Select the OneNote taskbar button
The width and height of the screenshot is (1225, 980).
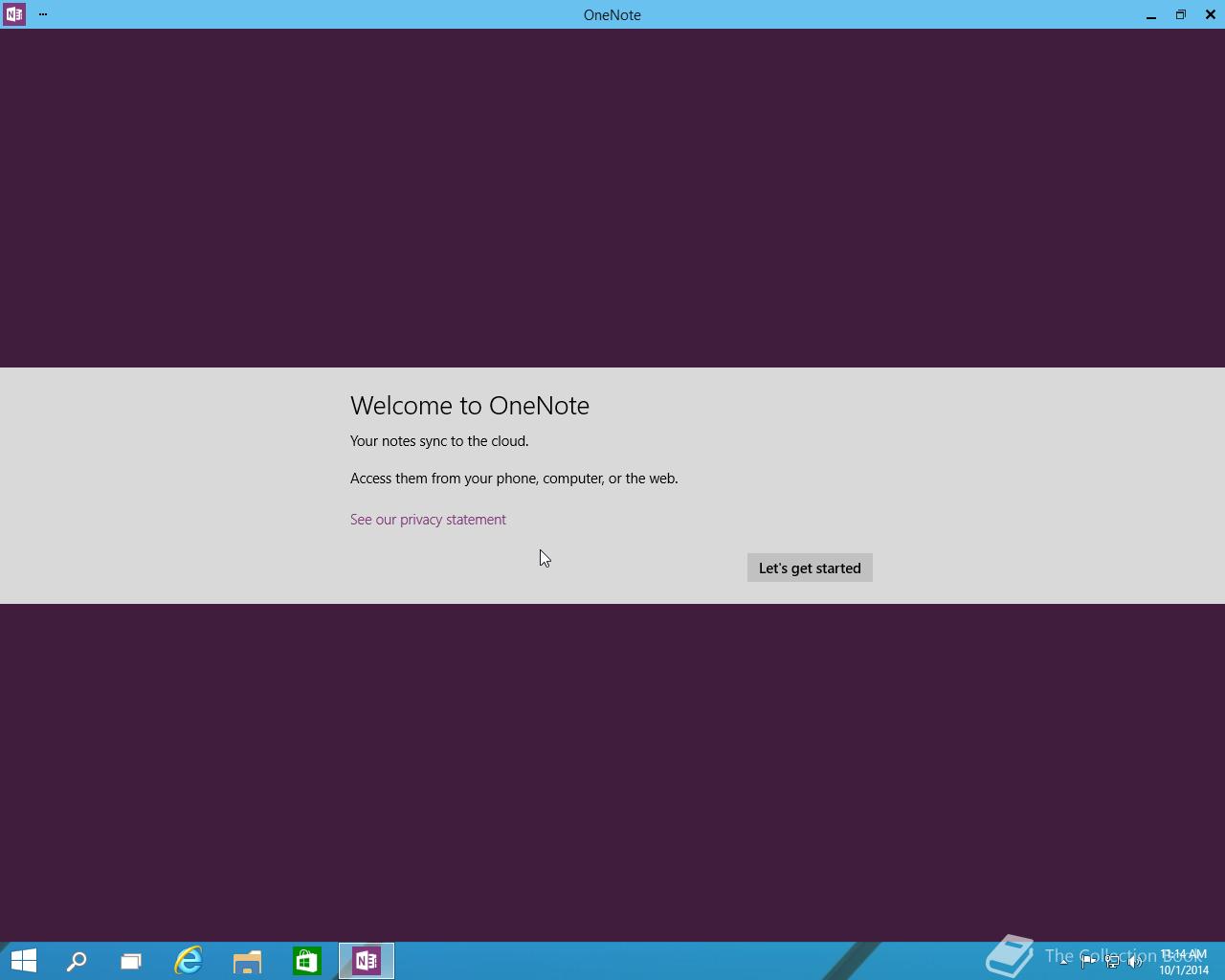tap(367, 961)
